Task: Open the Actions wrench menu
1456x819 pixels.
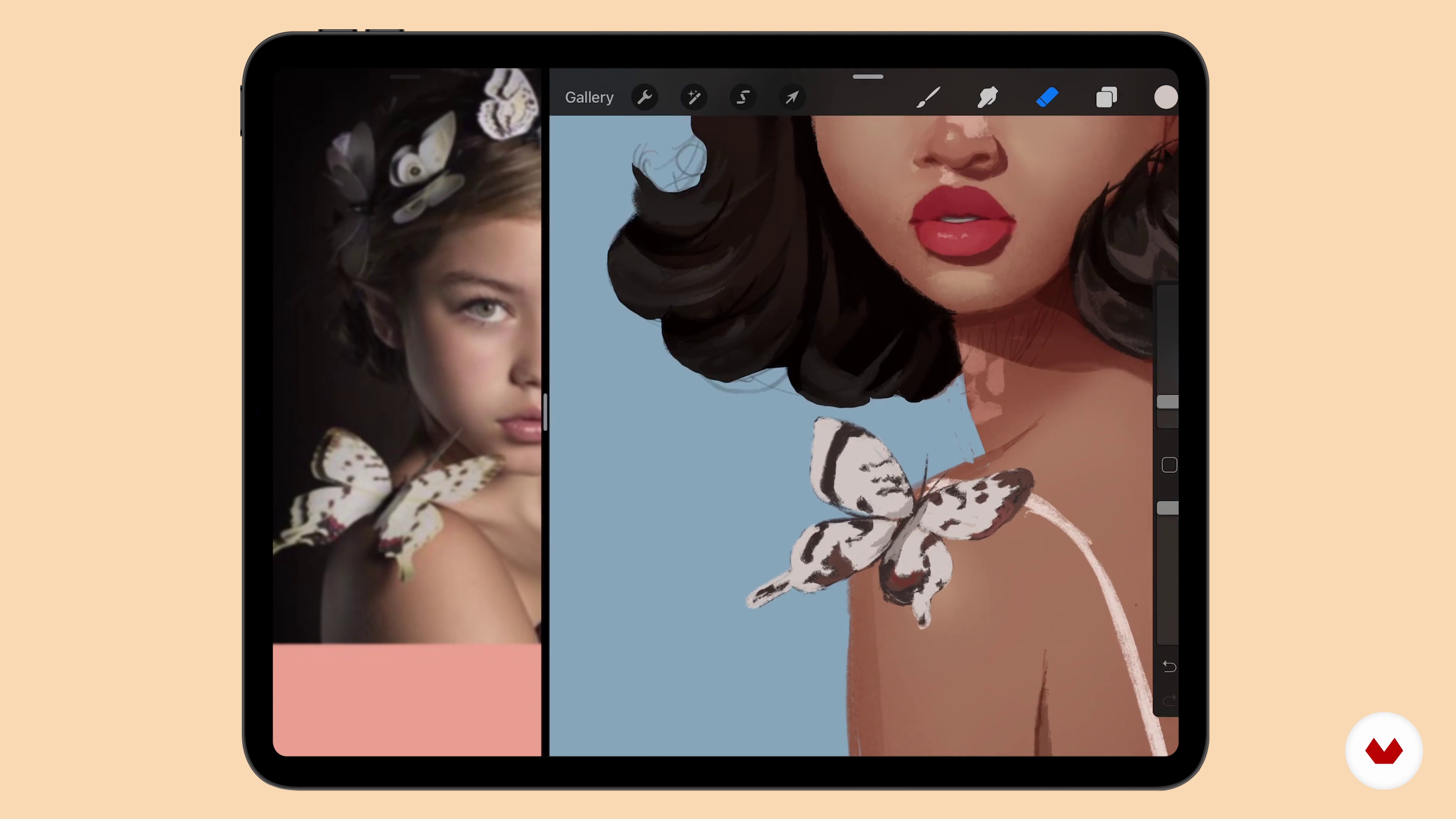Action: [644, 97]
